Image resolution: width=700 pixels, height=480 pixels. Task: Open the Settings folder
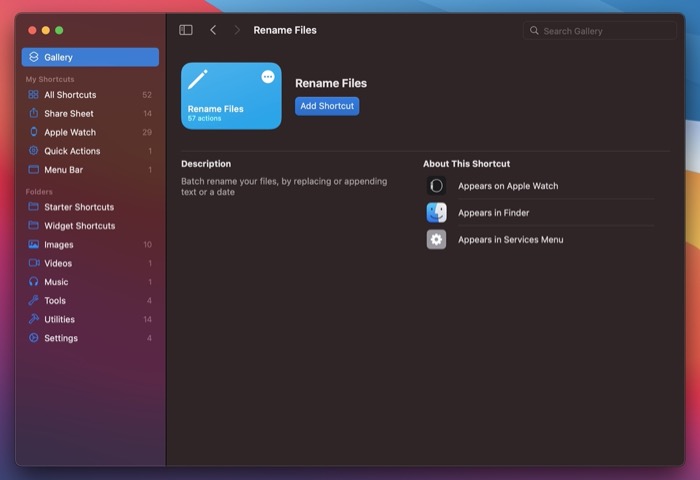pos(90,338)
